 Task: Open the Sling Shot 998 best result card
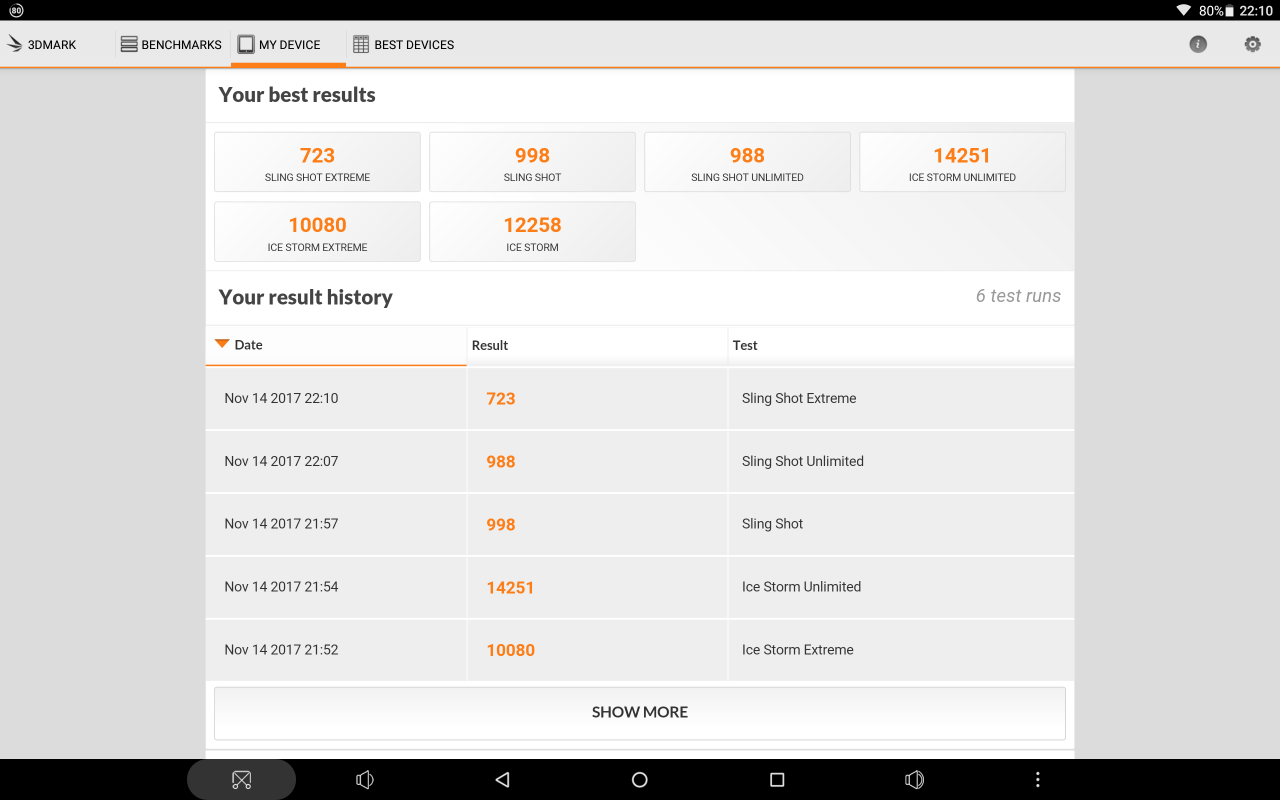click(532, 162)
